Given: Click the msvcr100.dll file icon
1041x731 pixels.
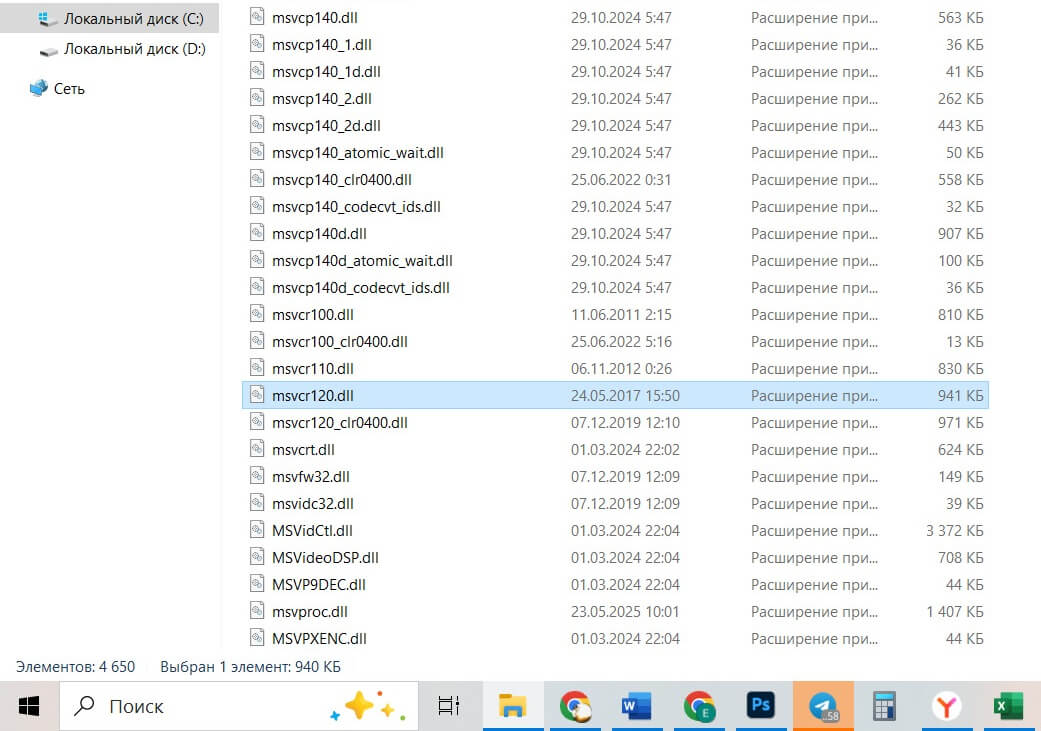Looking at the screenshot, I should pos(257,315).
